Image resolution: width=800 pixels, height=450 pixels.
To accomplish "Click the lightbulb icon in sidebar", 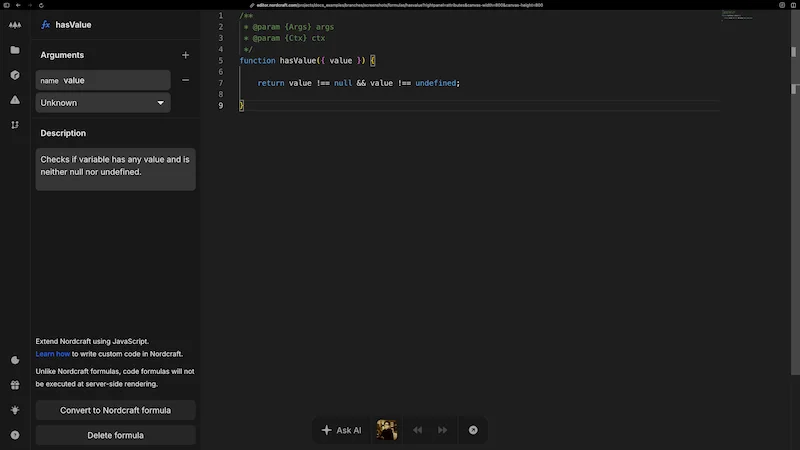I will (15, 410).
